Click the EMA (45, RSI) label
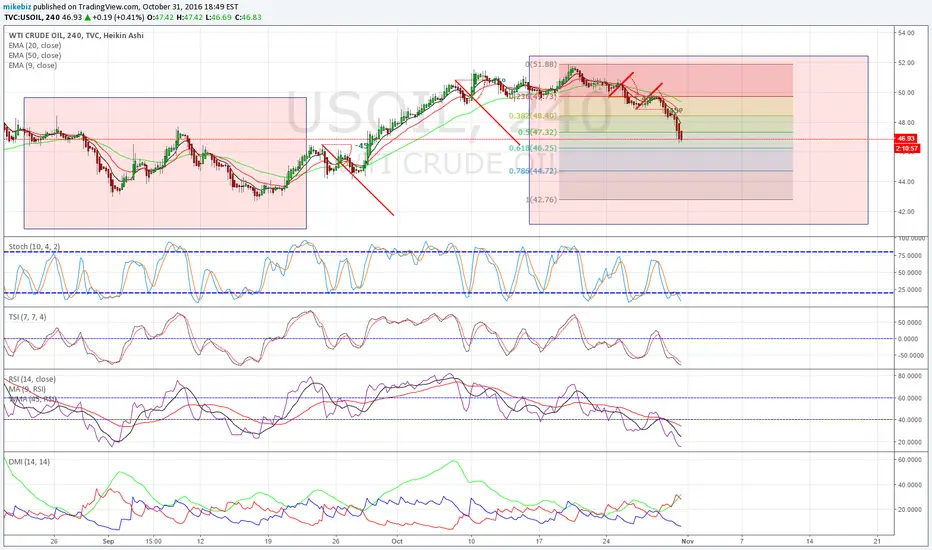 click(32, 399)
